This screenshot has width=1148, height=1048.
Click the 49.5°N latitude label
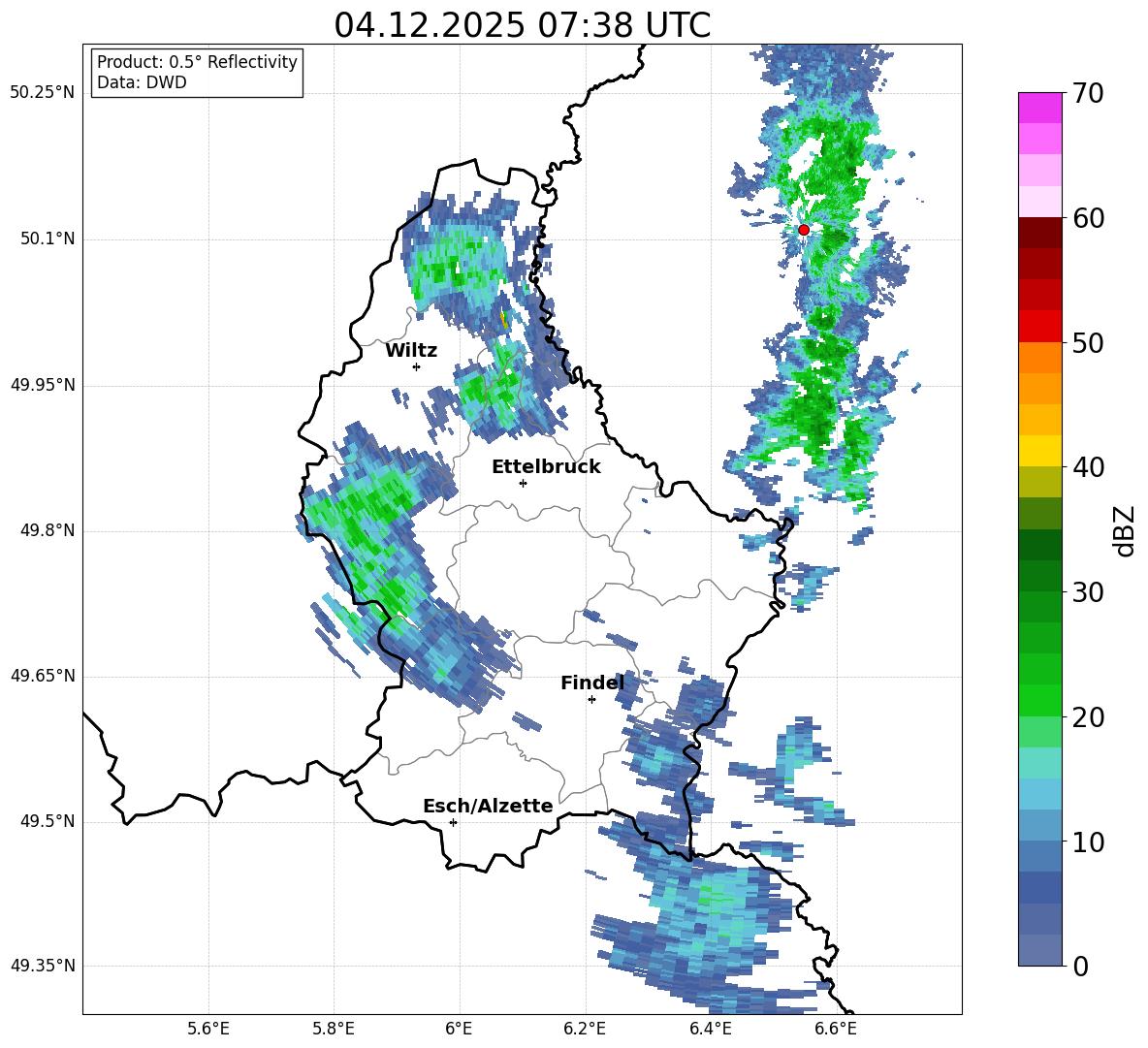(48, 821)
